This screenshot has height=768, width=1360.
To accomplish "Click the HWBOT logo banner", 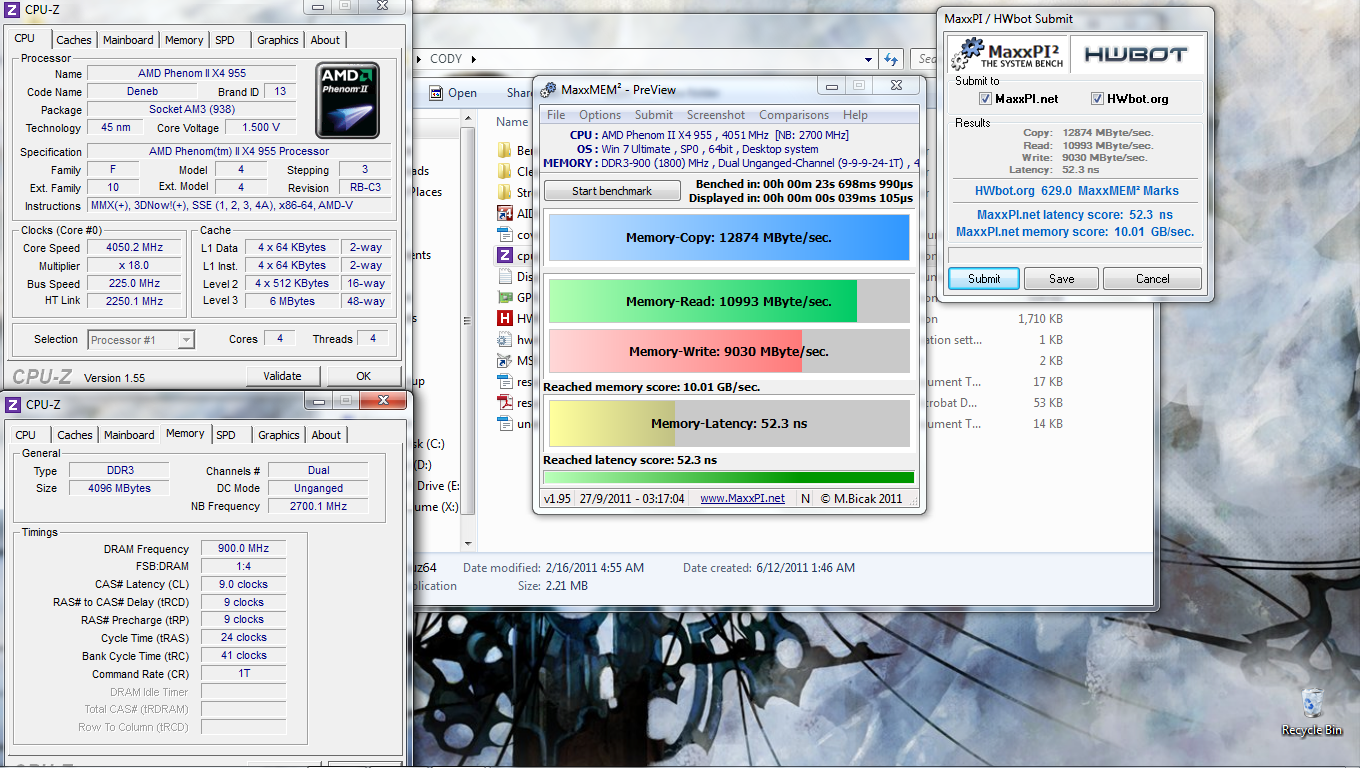I will [1135, 54].
